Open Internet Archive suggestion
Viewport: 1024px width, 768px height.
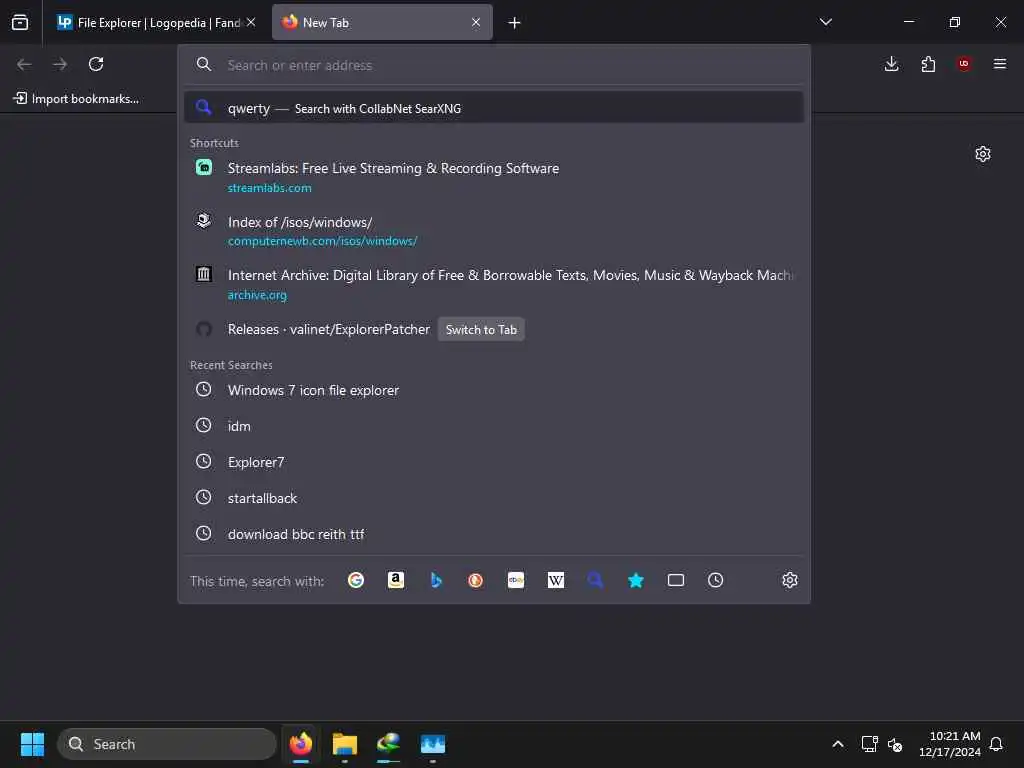(x=494, y=284)
